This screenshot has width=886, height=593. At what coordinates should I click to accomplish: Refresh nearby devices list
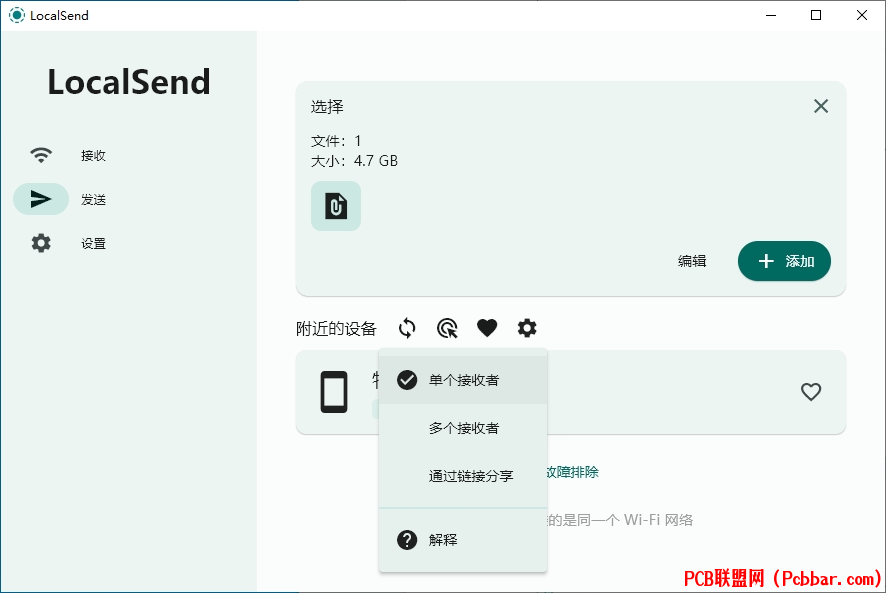click(407, 328)
